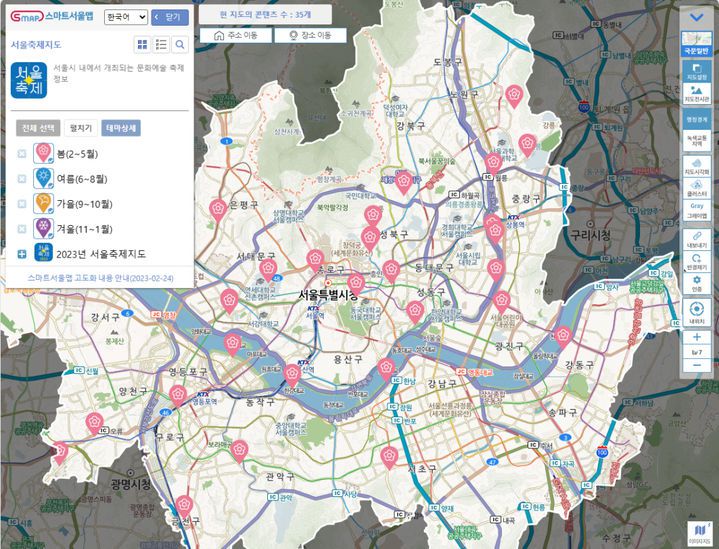The image size is (719, 549).
Task: Toggle the 여름(6~8월) layer checkbox
Action: click(22, 178)
